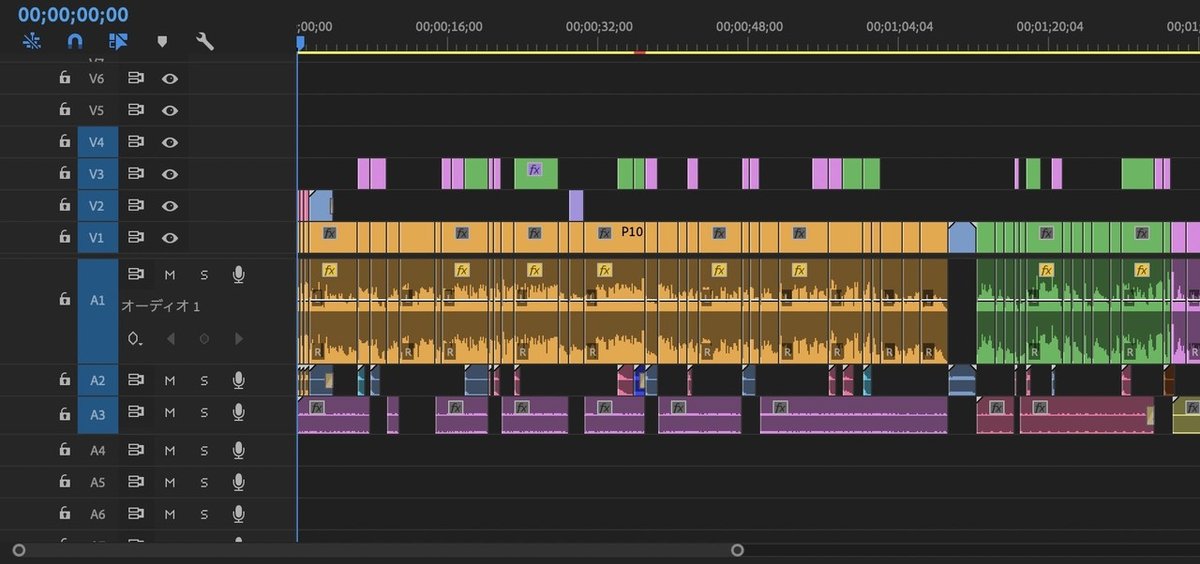The width and height of the screenshot is (1200, 564).
Task: Solo audio track A1
Action: [204, 274]
